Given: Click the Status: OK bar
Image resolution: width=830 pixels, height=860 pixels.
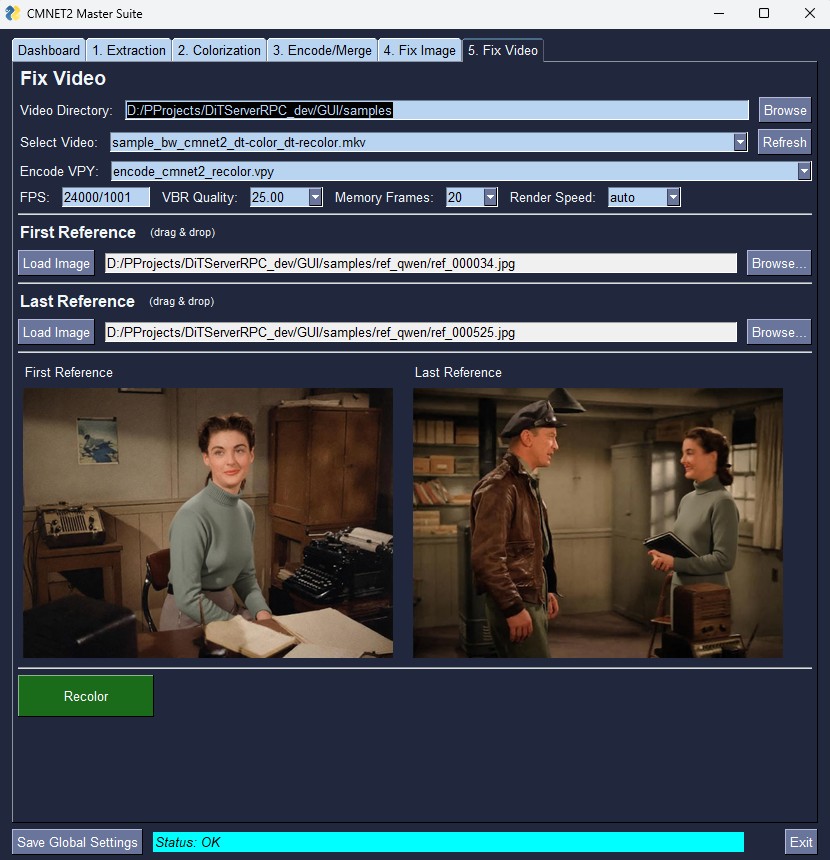Looking at the screenshot, I should (448, 842).
